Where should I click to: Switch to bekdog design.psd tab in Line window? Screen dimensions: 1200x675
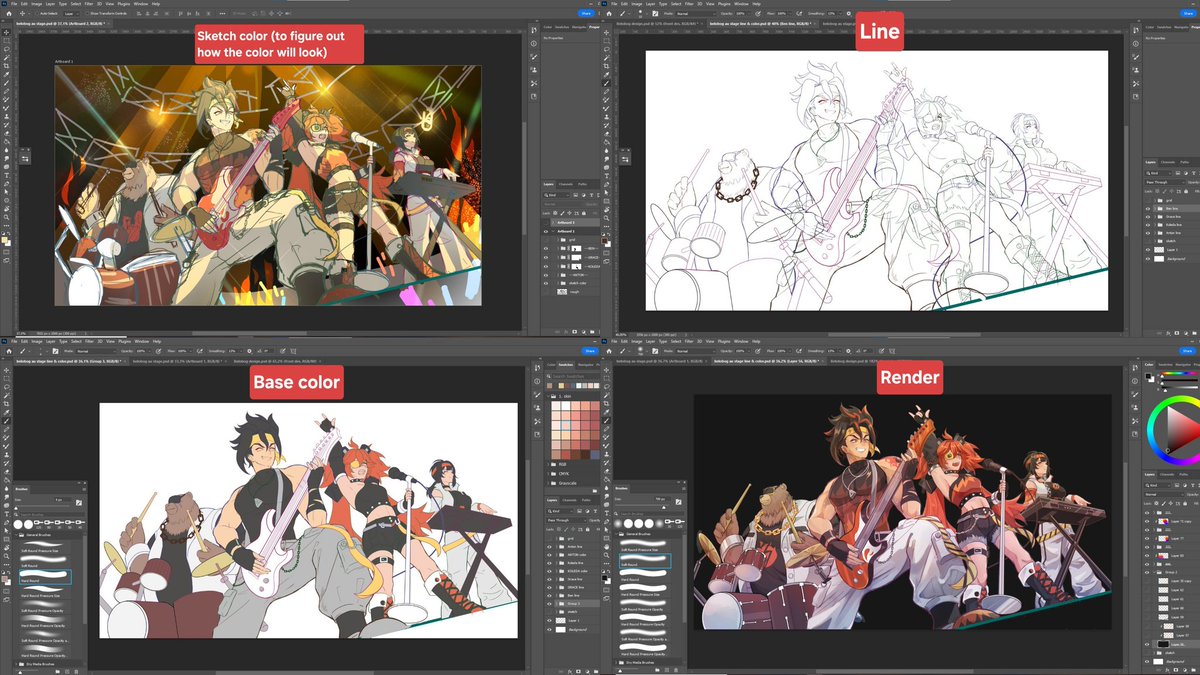click(659, 24)
